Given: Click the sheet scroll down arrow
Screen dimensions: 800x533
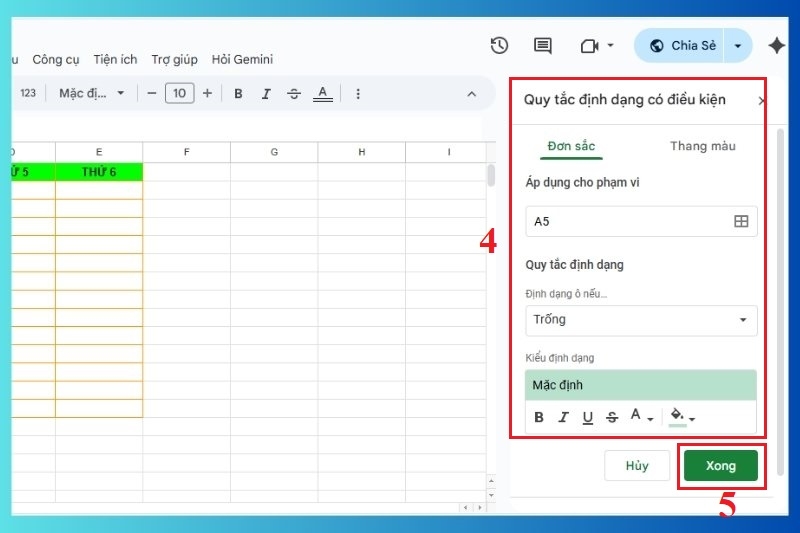Looking at the screenshot, I should coord(491,495).
